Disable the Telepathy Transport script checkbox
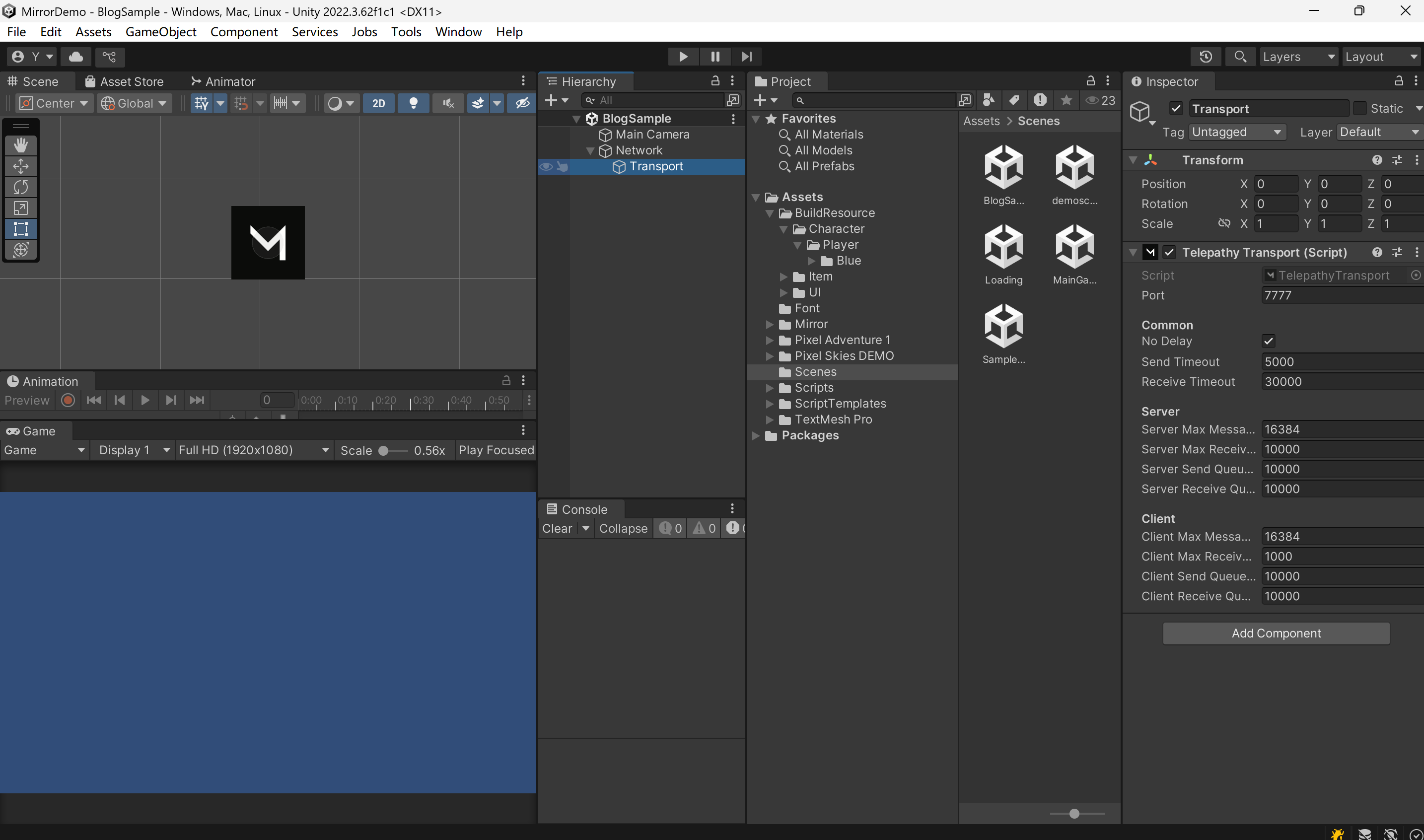Viewport: 1424px width, 840px height. pos(1169,253)
